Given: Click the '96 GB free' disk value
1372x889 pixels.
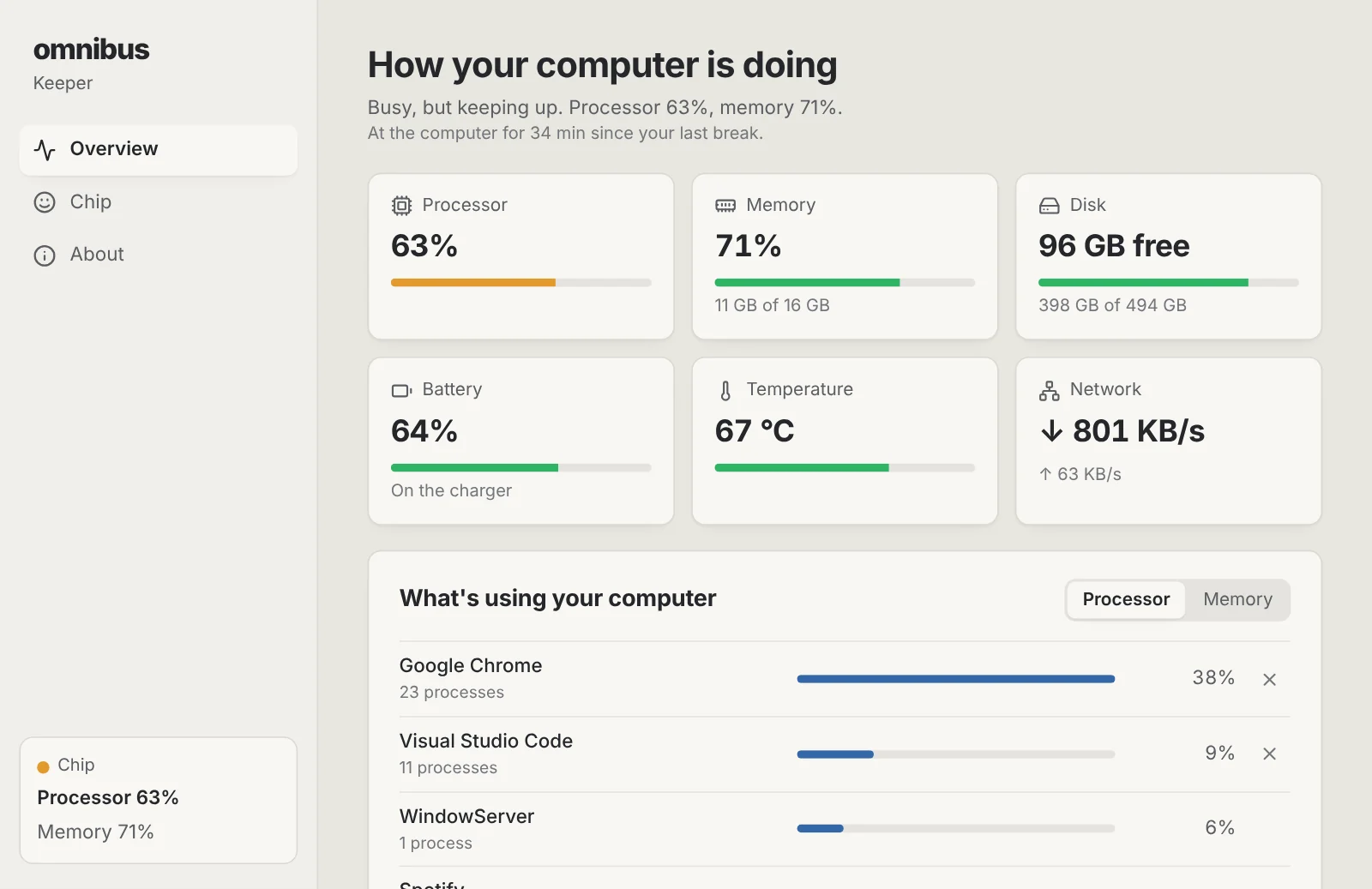Looking at the screenshot, I should (1114, 246).
